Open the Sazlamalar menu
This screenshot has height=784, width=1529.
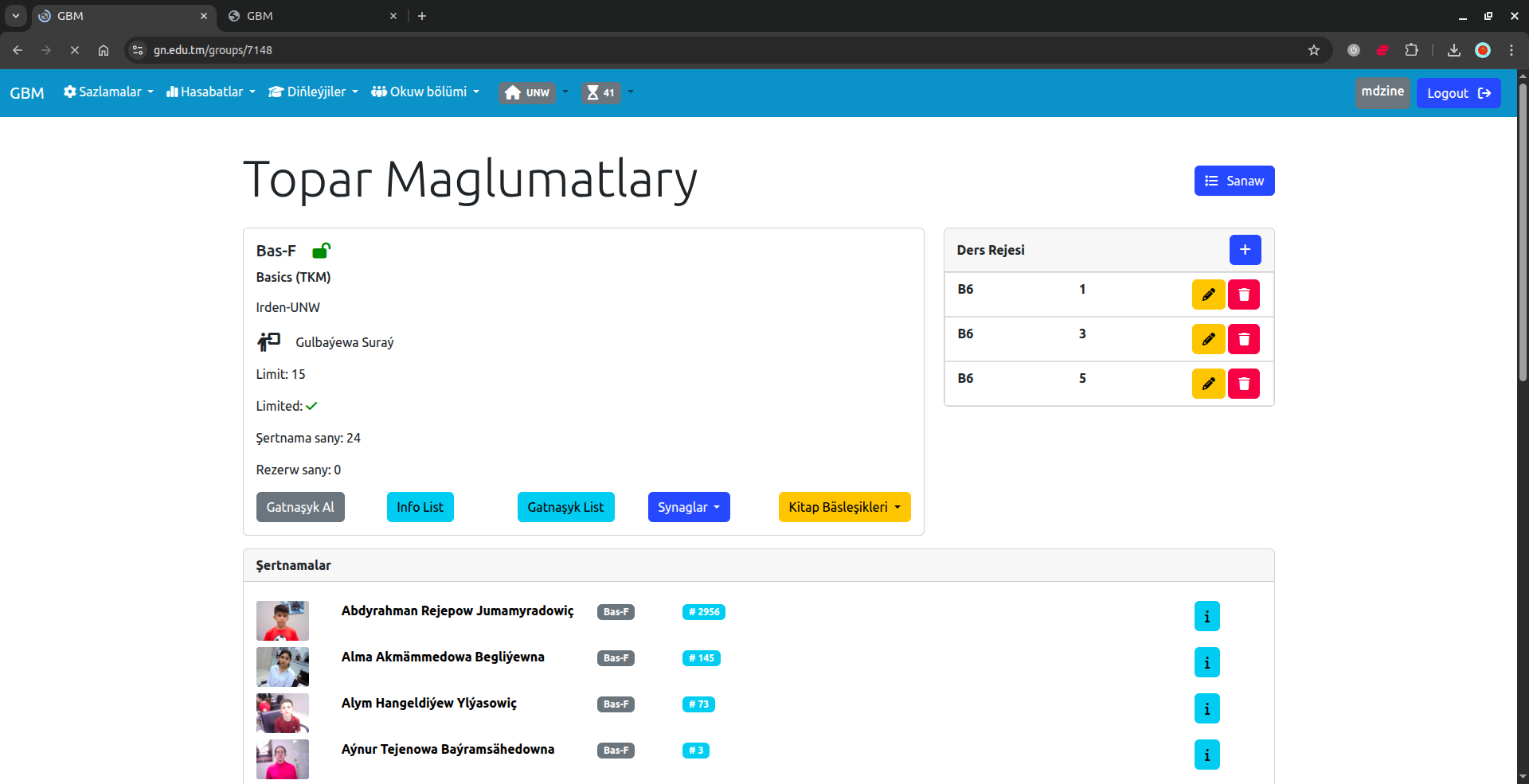coord(108,92)
